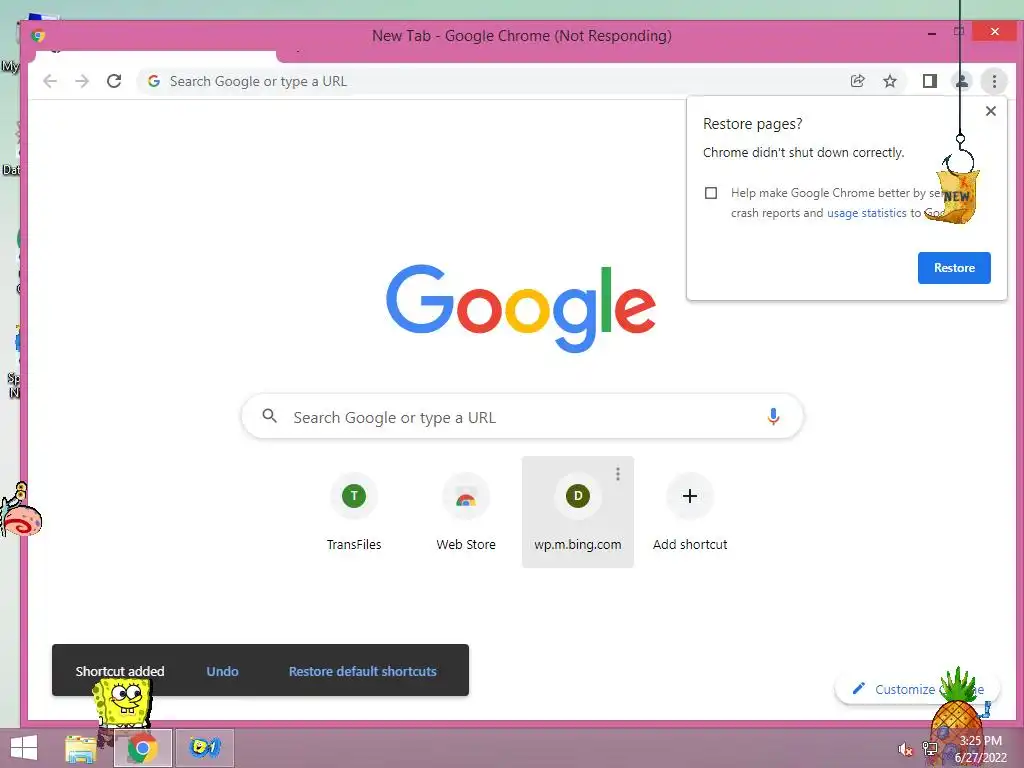Image resolution: width=1024 pixels, height=768 pixels.
Task: Close the Restore pages popup
Action: coord(991,111)
